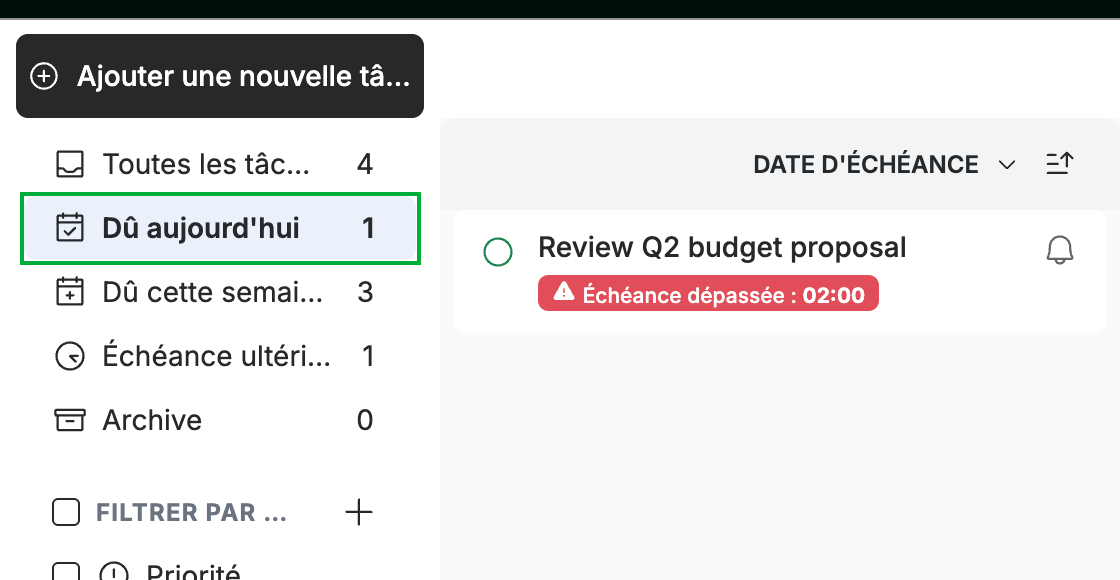Click the plus-circle icon on Ajouter button

(x=44, y=76)
